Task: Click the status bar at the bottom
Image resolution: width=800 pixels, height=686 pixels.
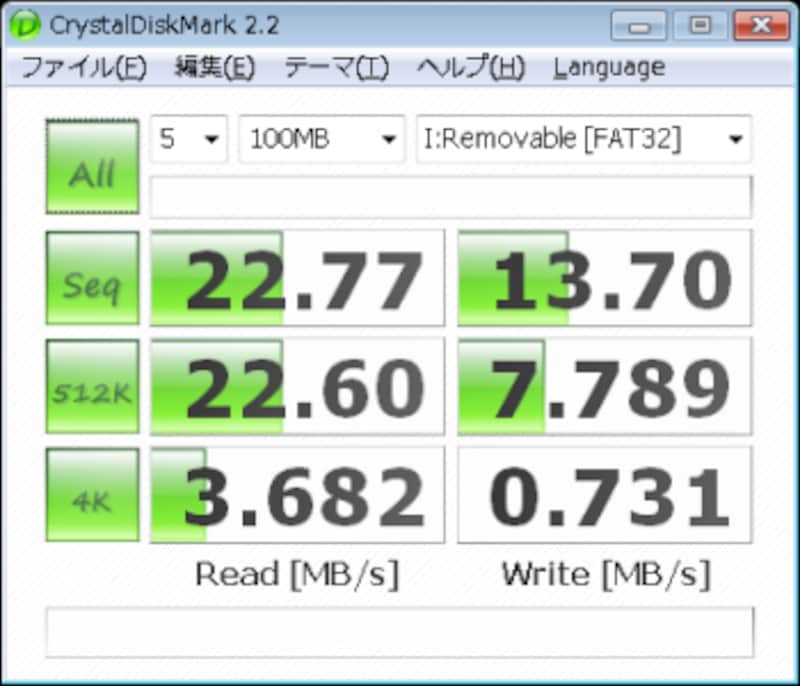Action: tap(400, 631)
